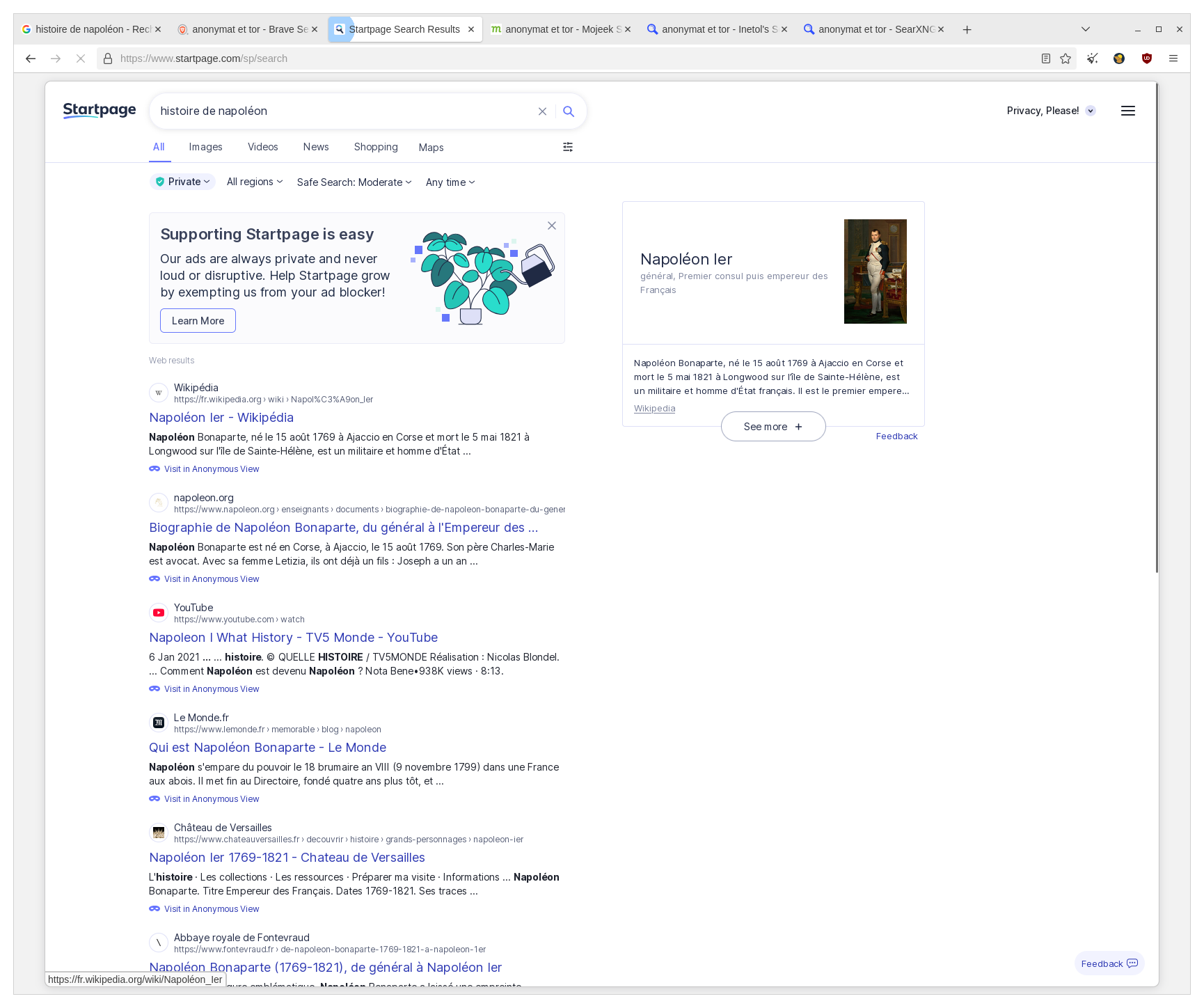
Task: Dismiss the Supporting Startpage banner
Action: click(x=551, y=226)
